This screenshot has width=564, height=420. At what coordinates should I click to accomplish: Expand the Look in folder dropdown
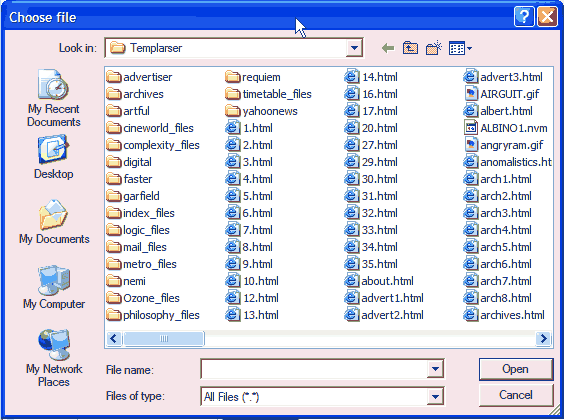pyautogui.click(x=354, y=48)
